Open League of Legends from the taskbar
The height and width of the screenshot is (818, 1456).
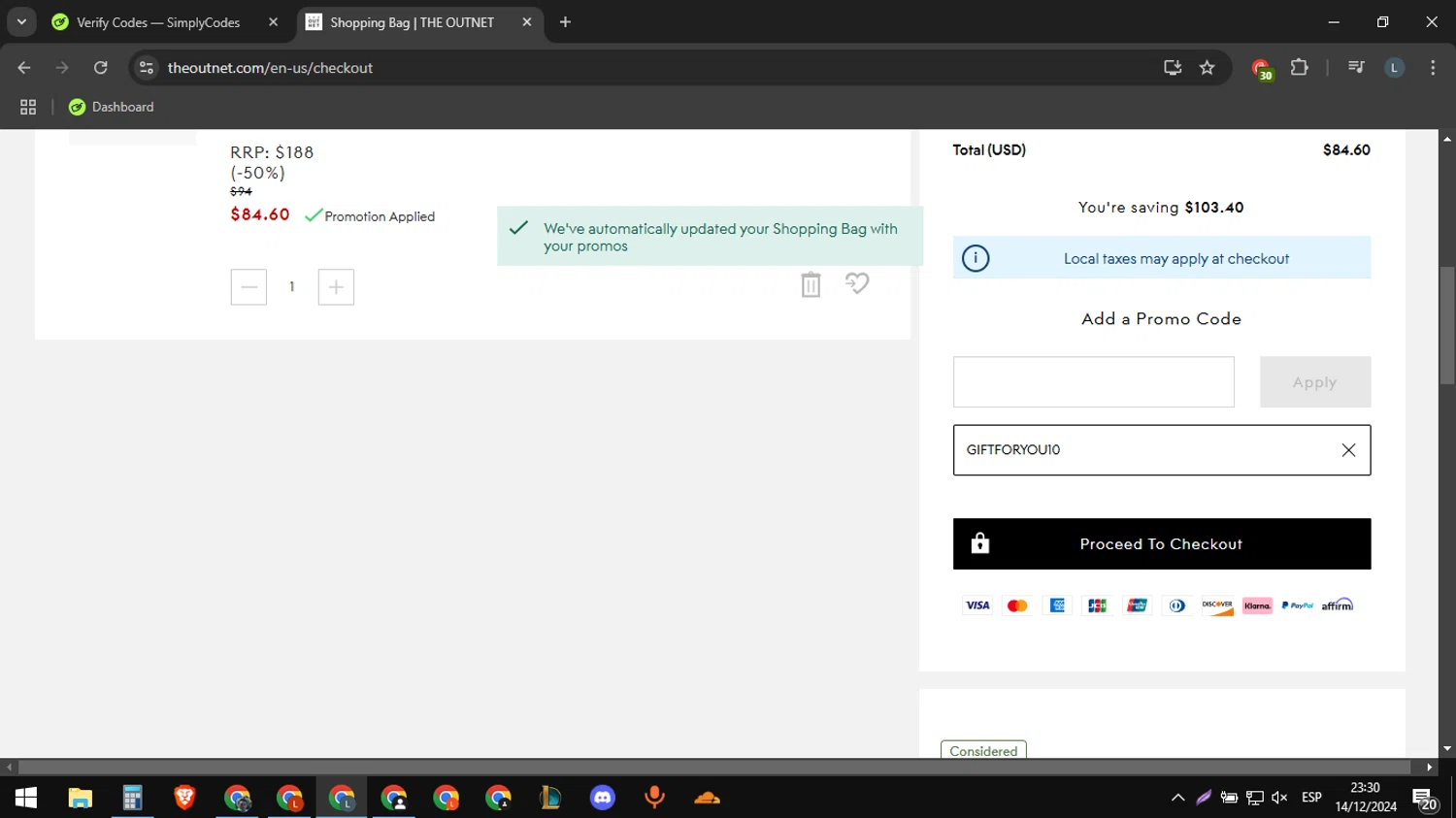pos(550,798)
